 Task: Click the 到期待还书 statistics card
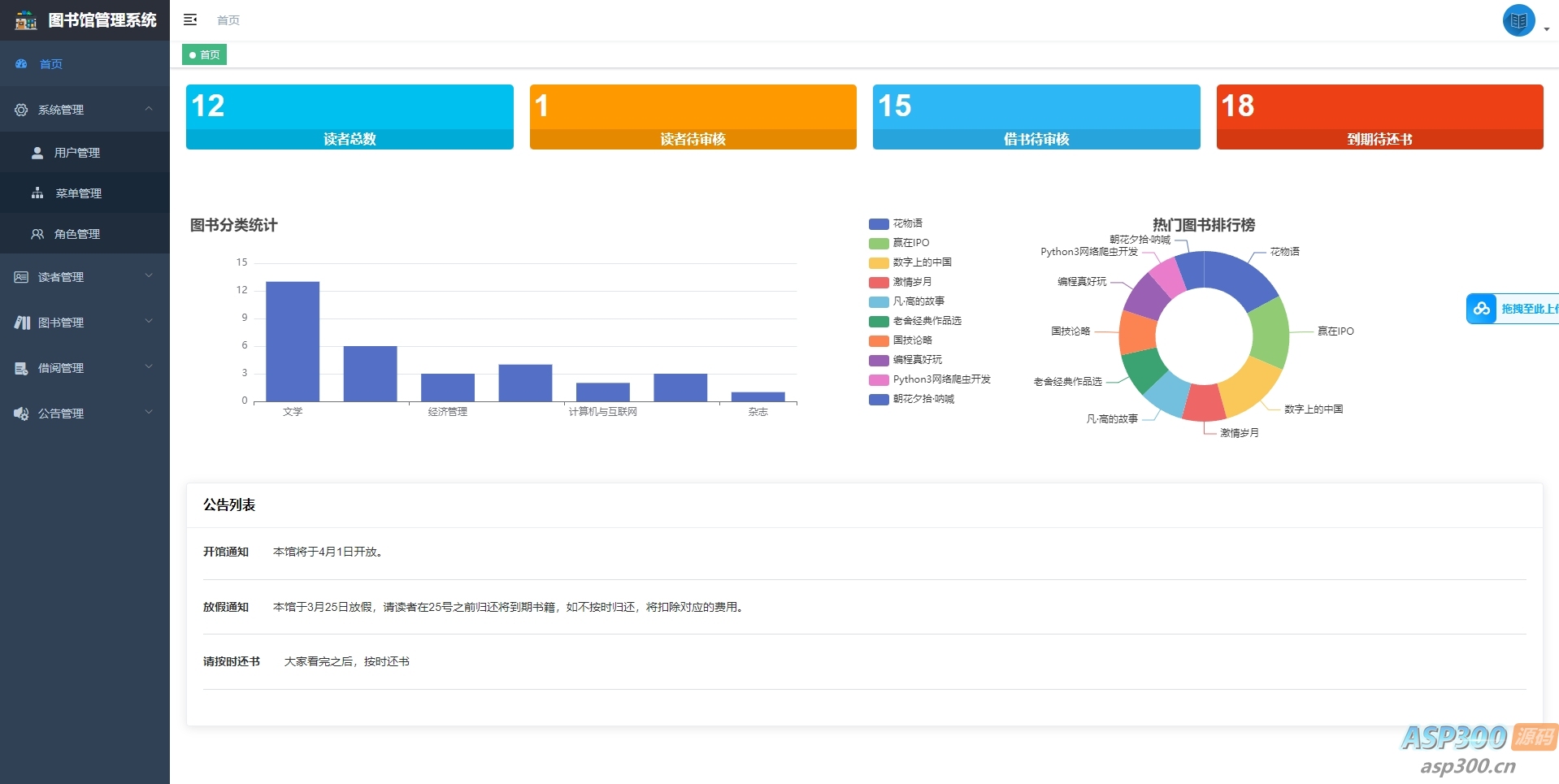[x=1379, y=117]
